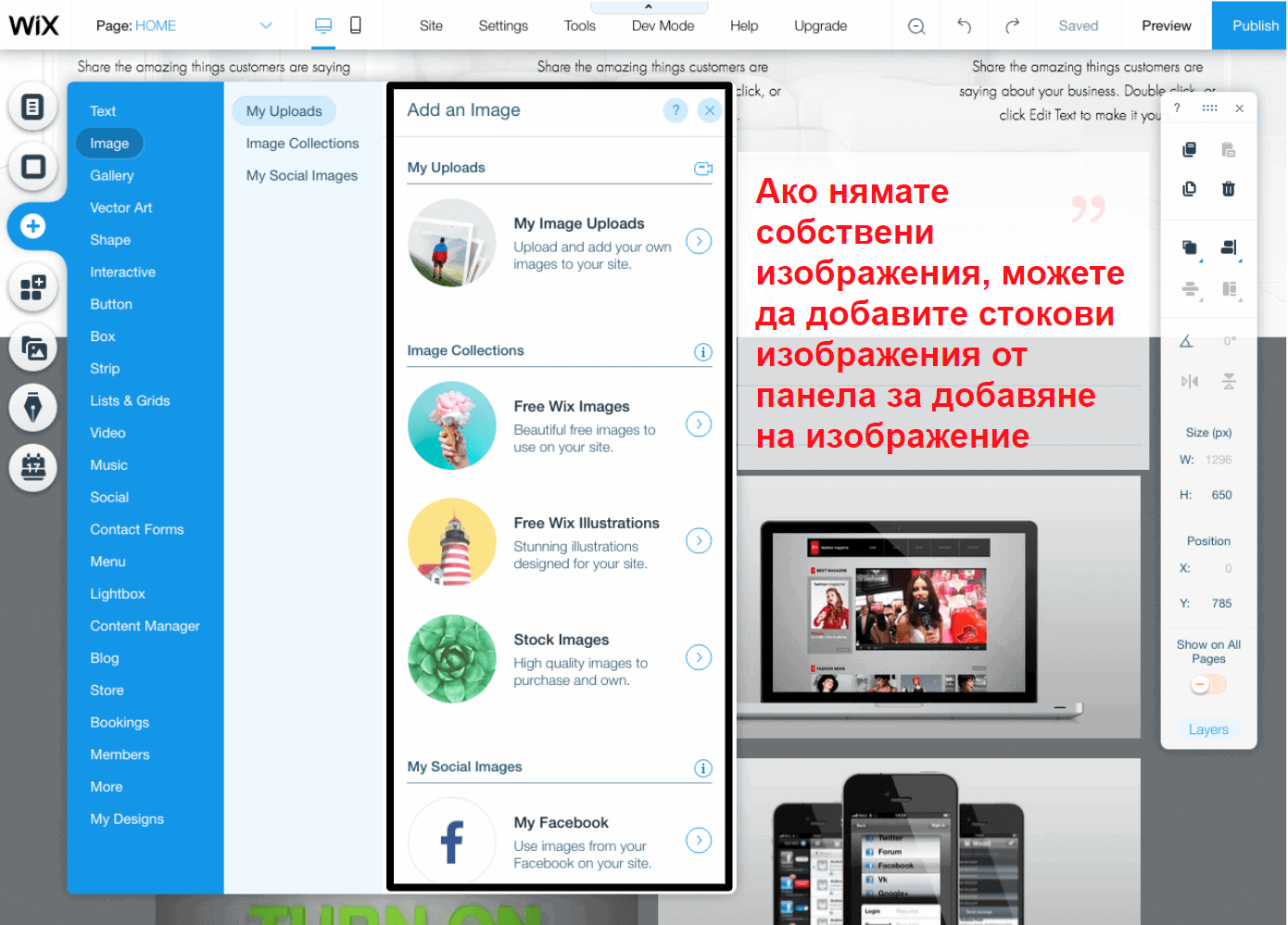Open the Arrange dropdown in the toolbar panel
The height and width of the screenshot is (925, 1288).
click(1190, 247)
